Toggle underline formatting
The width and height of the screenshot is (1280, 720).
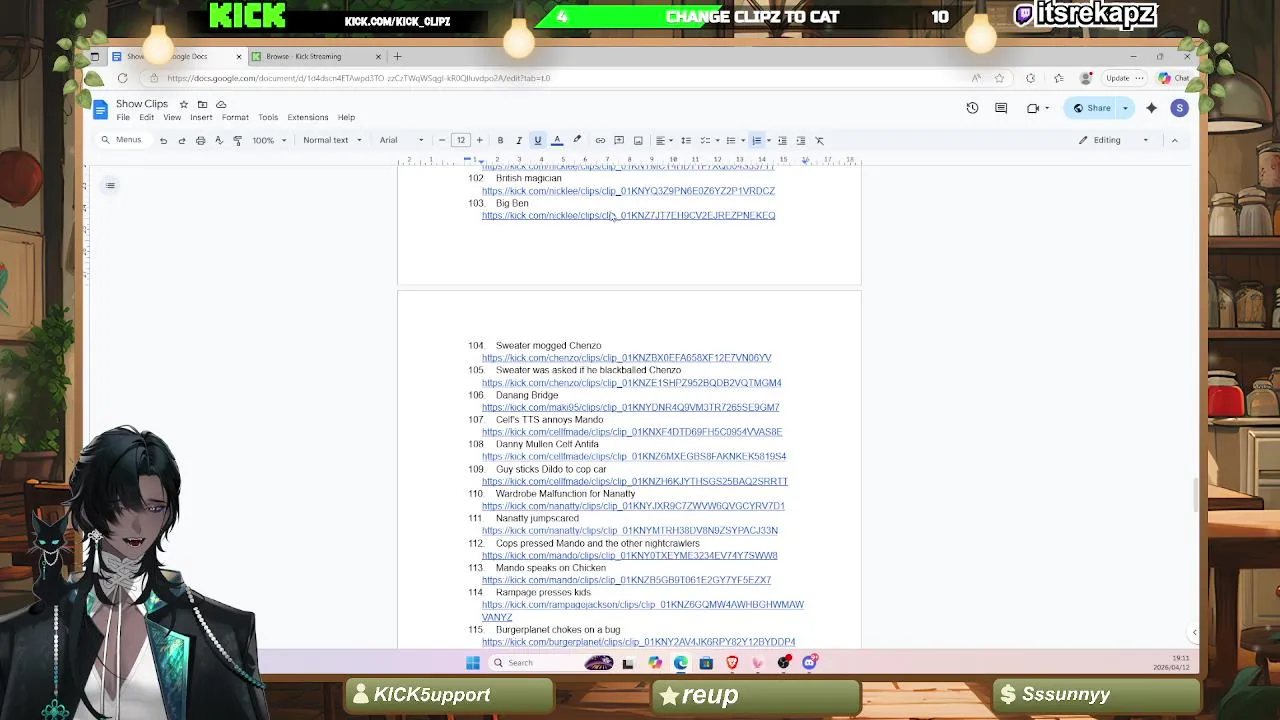[x=537, y=140]
